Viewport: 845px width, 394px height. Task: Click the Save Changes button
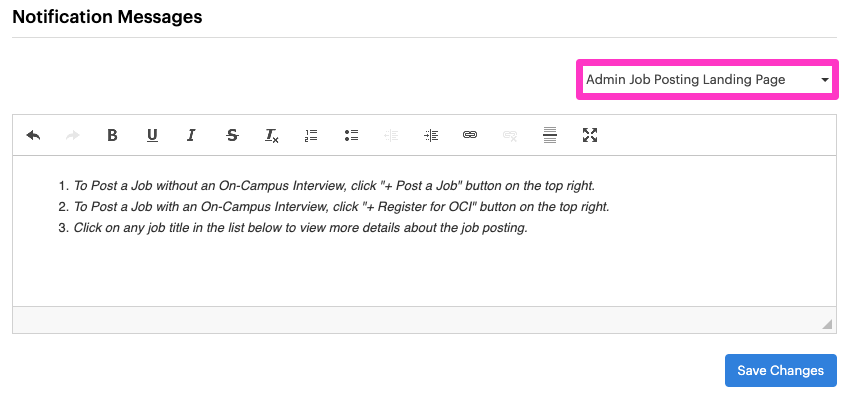pos(780,371)
